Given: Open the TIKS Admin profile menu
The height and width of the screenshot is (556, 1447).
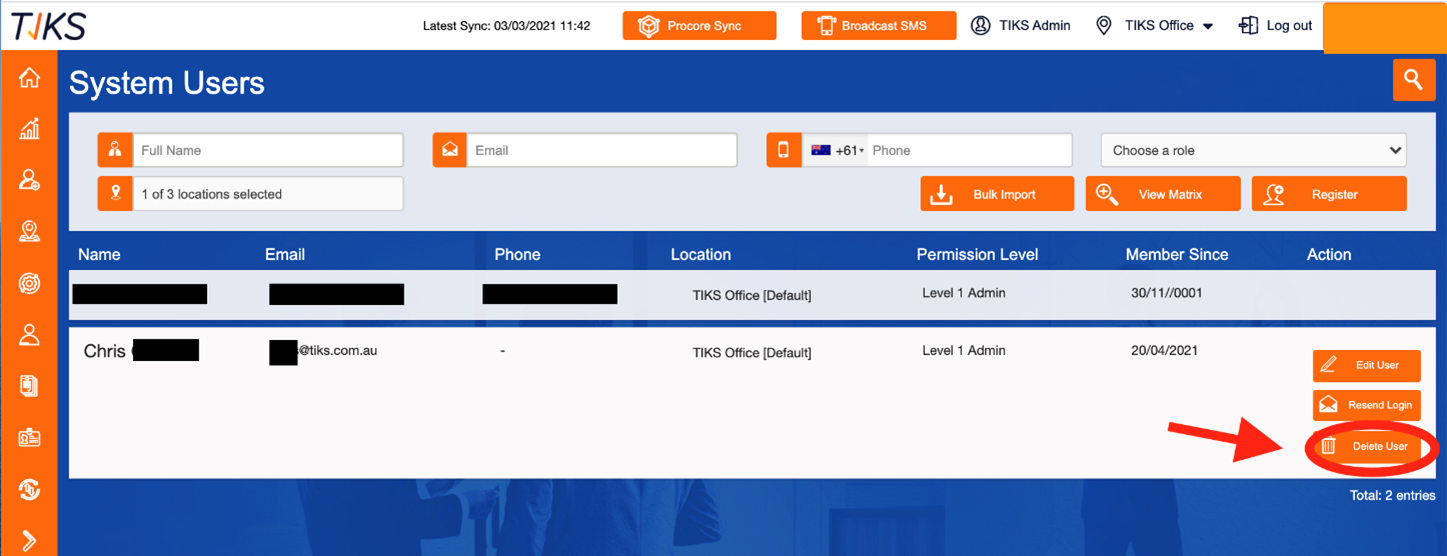Looking at the screenshot, I should click(x=1021, y=26).
